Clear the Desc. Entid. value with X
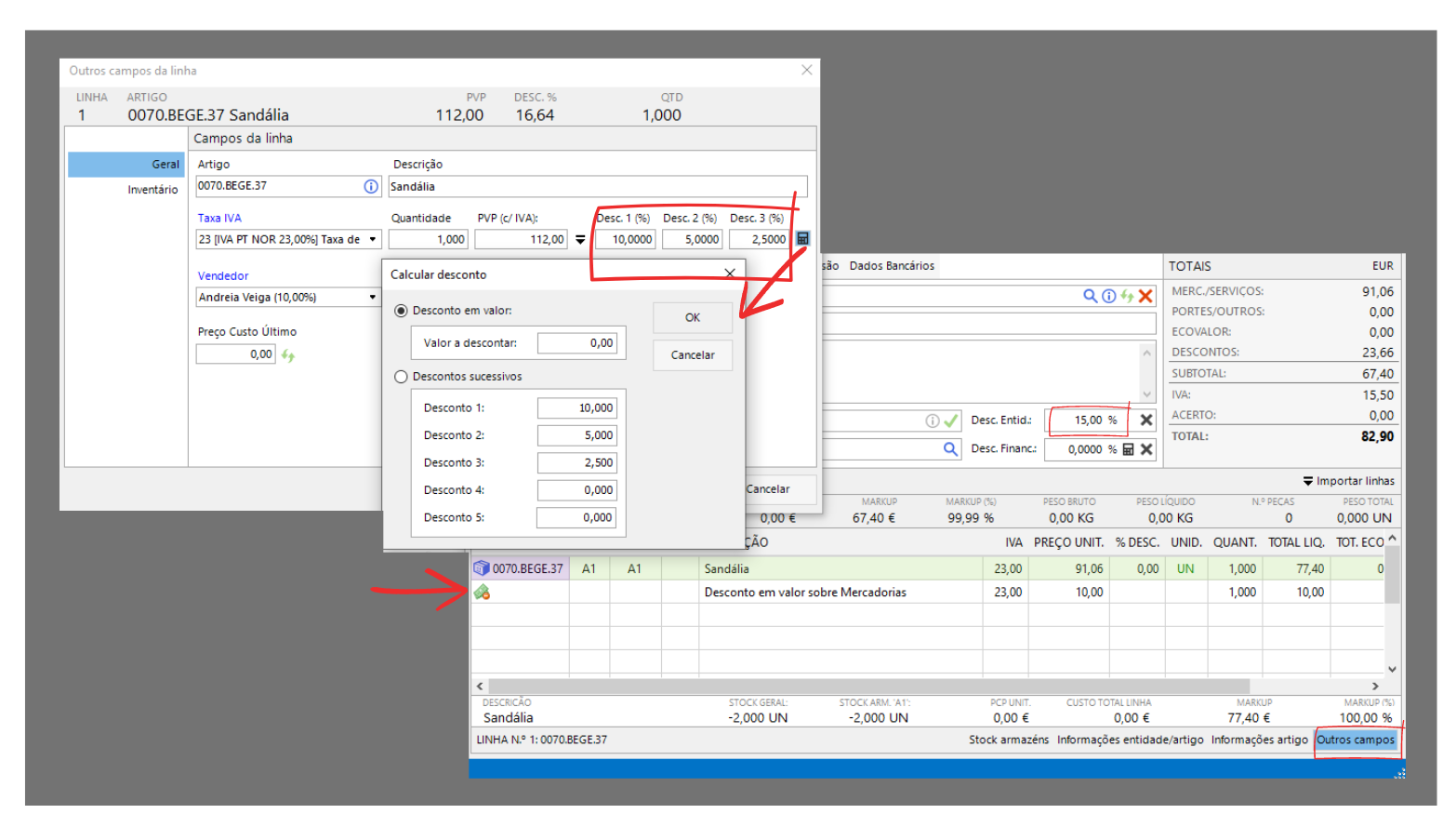This screenshot has height=827, width=1456. click(x=1146, y=420)
